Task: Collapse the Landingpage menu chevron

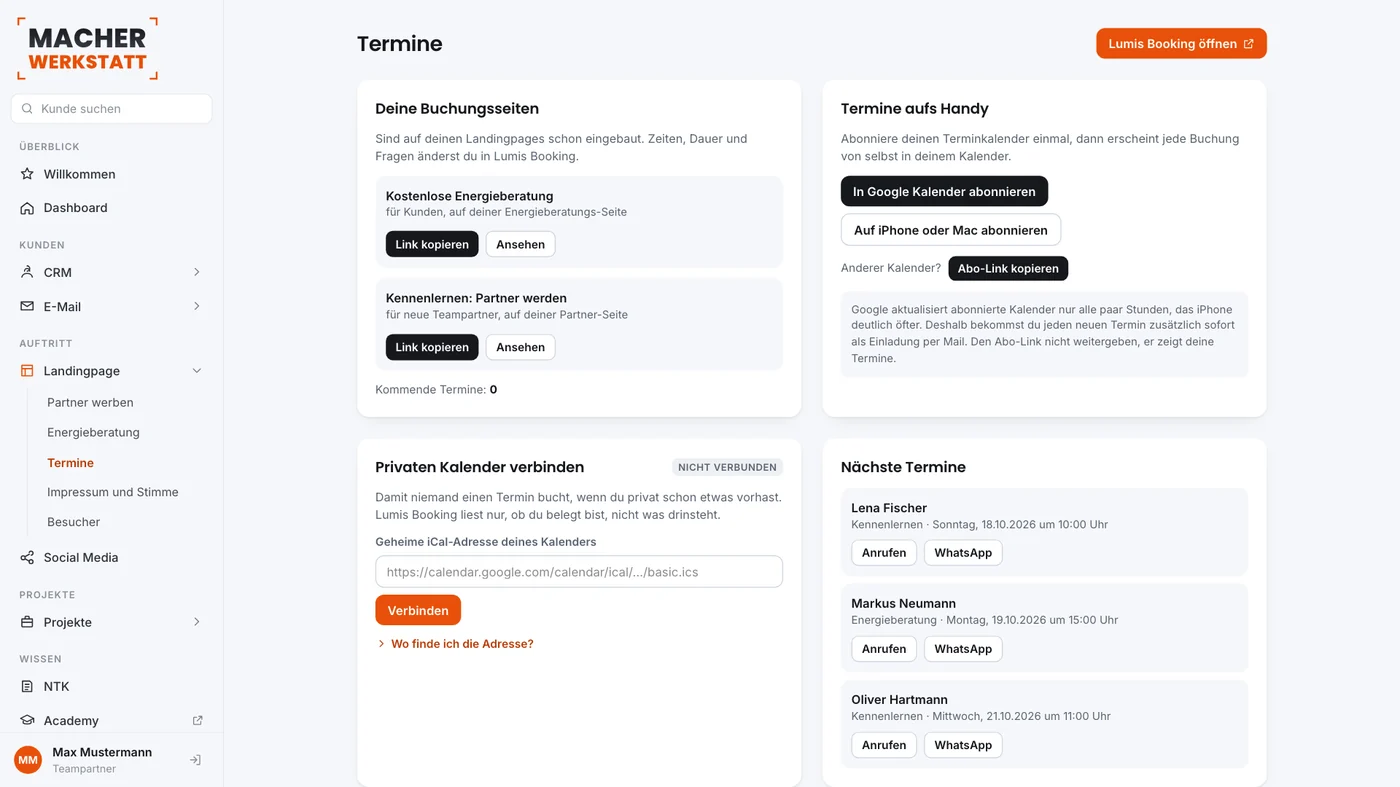Action: tap(196, 371)
